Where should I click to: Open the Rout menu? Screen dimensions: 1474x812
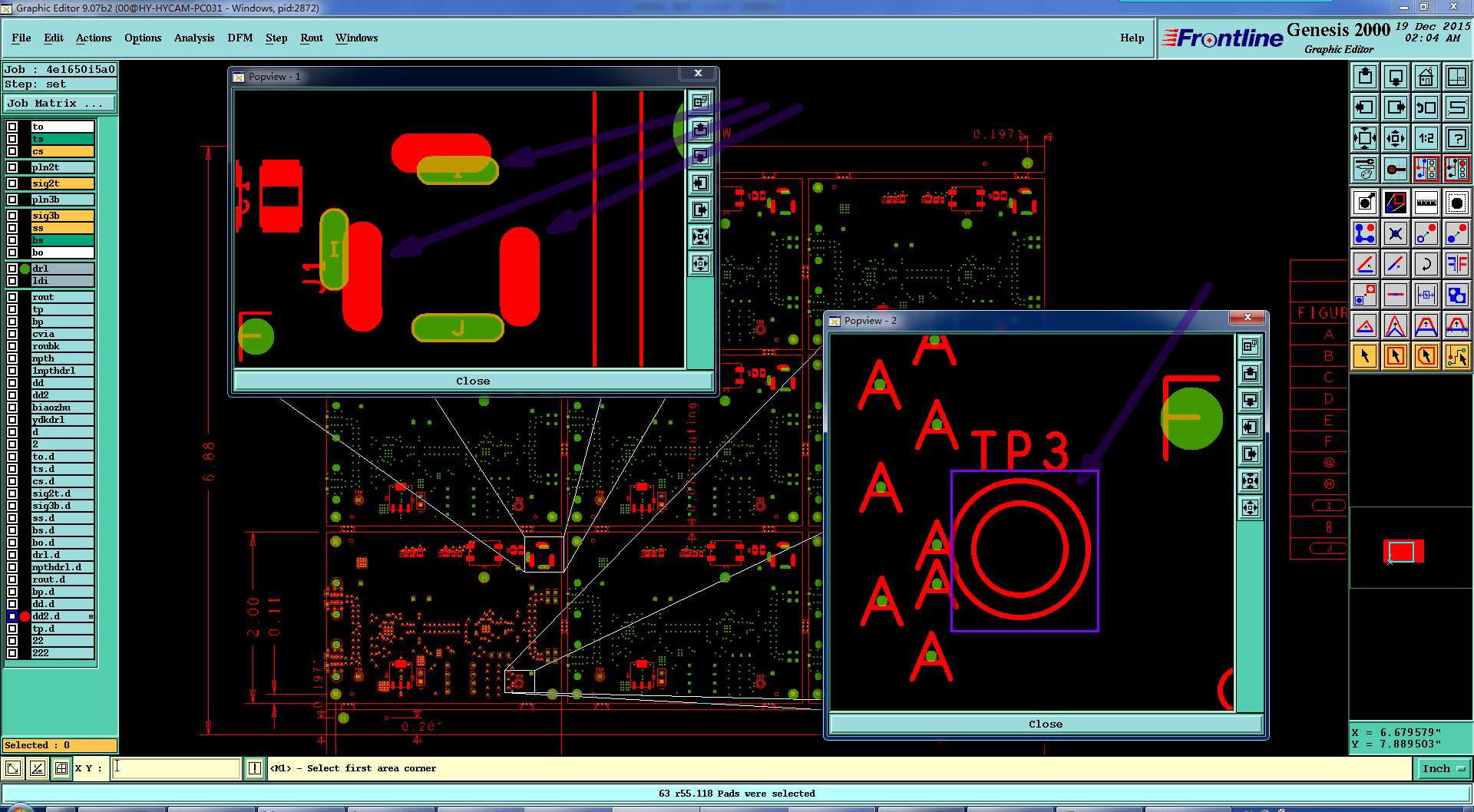point(312,38)
